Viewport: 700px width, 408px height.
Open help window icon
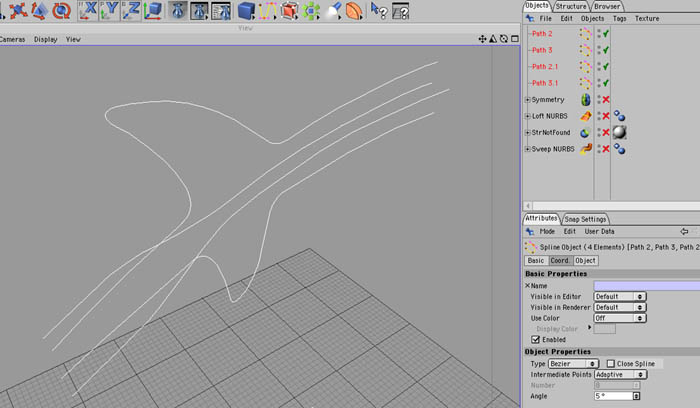(400, 11)
